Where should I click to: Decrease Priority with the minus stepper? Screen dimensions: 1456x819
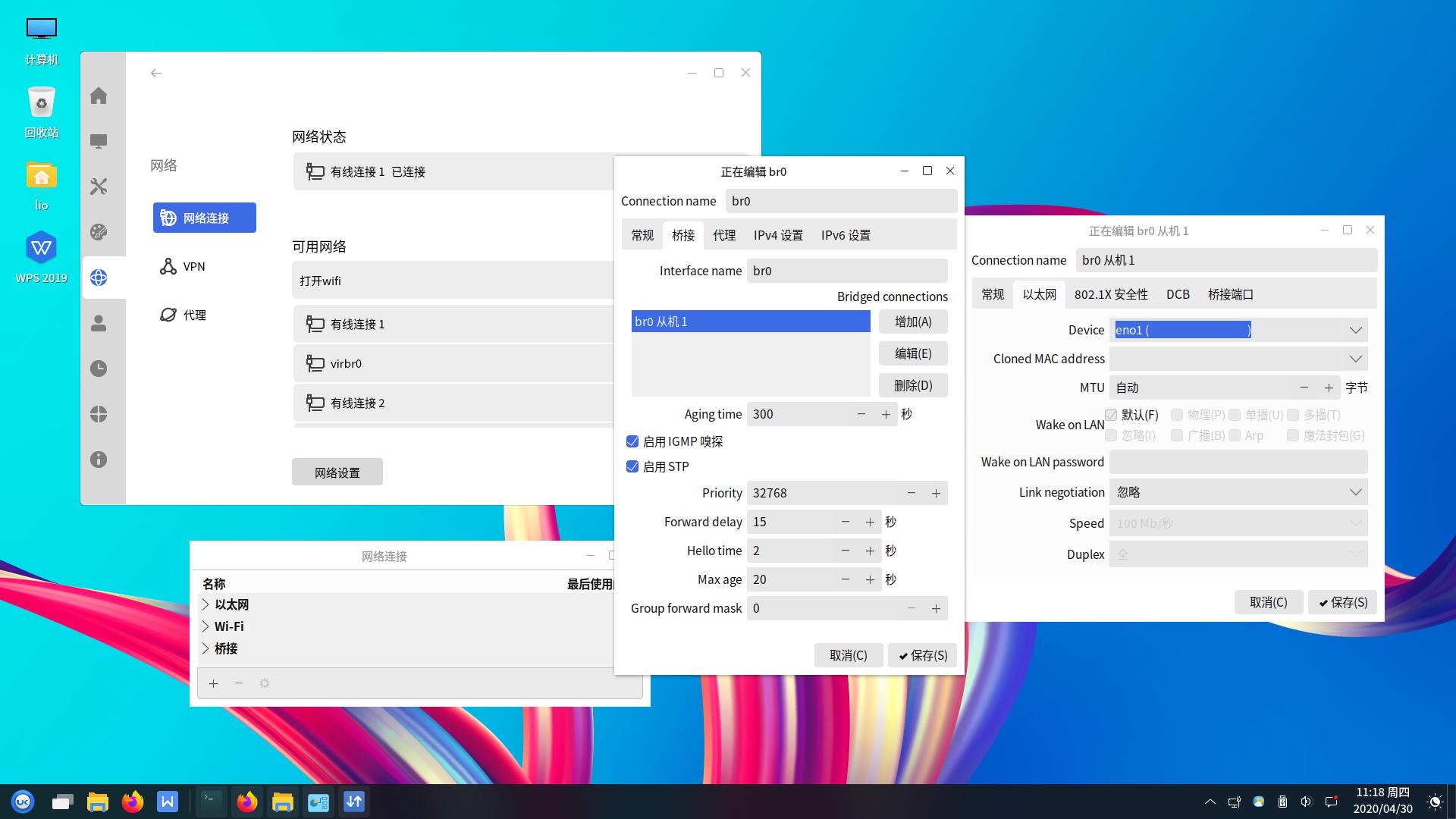coord(912,493)
